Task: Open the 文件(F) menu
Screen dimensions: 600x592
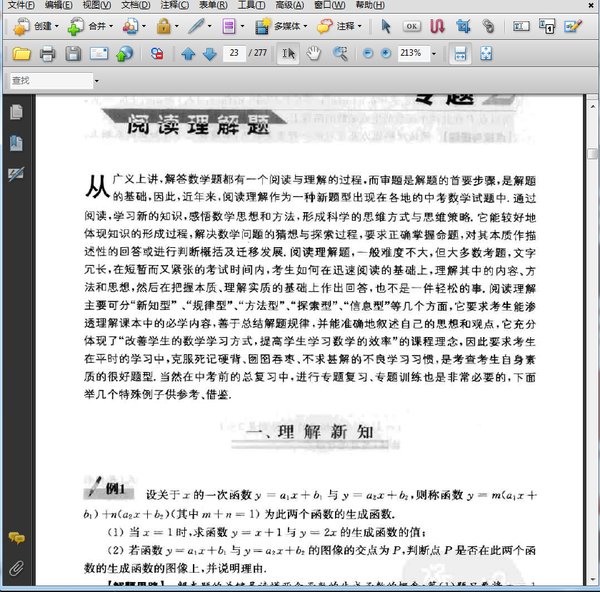Action: click(21, 5)
